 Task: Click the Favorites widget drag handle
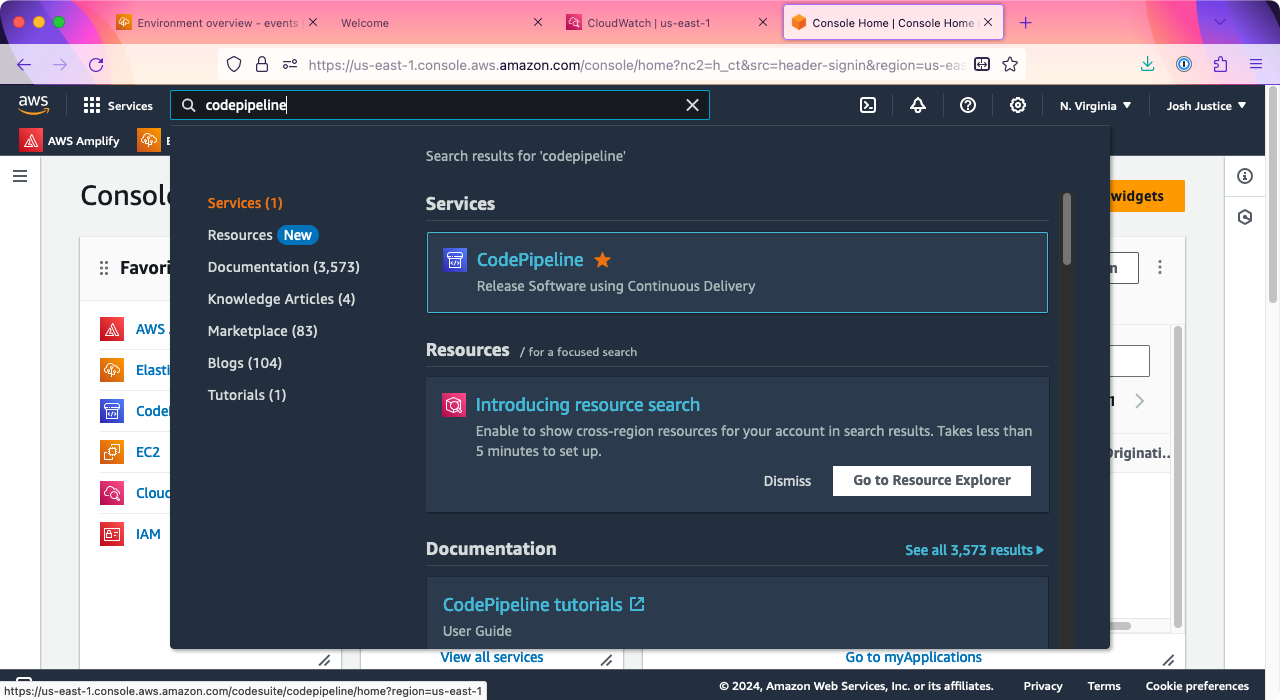tap(104, 268)
